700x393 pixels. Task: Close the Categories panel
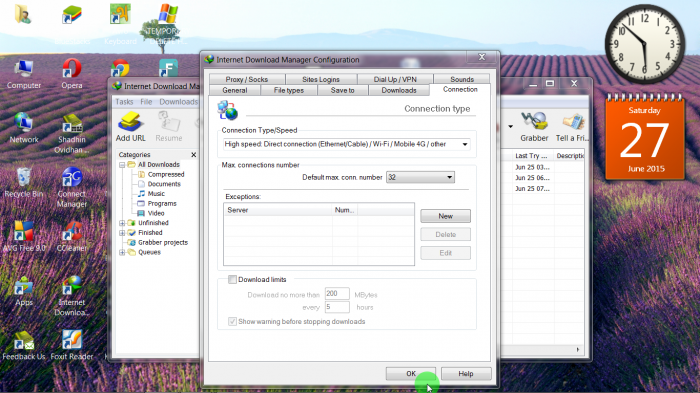[x=193, y=155]
